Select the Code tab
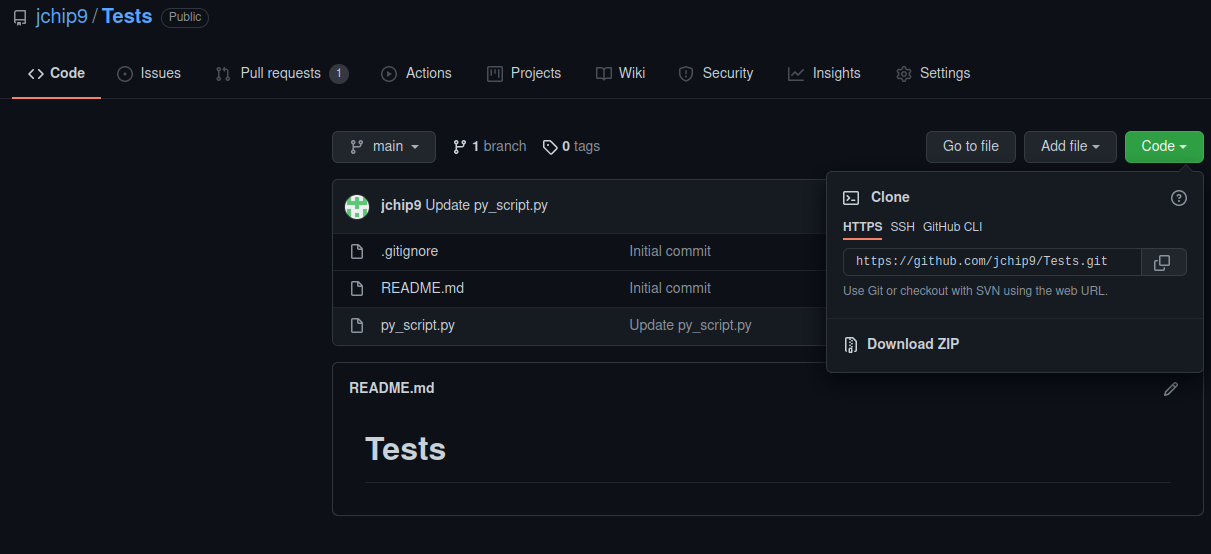Image resolution: width=1211 pixels, height=554 pixels. [56, 73]
